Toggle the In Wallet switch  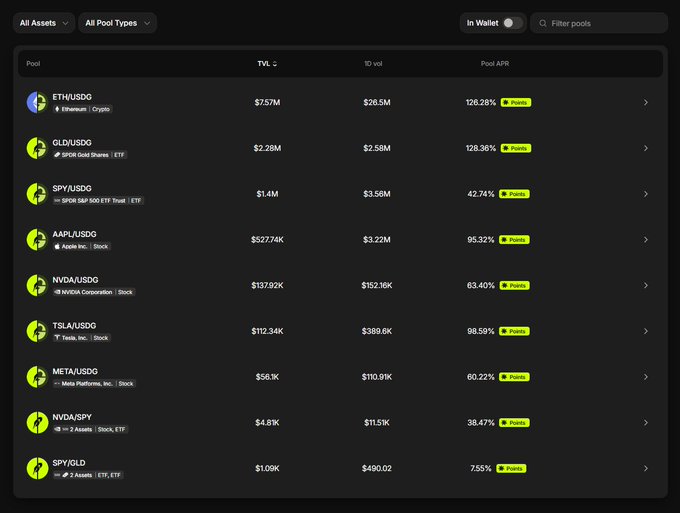click(x=512, y=23)
